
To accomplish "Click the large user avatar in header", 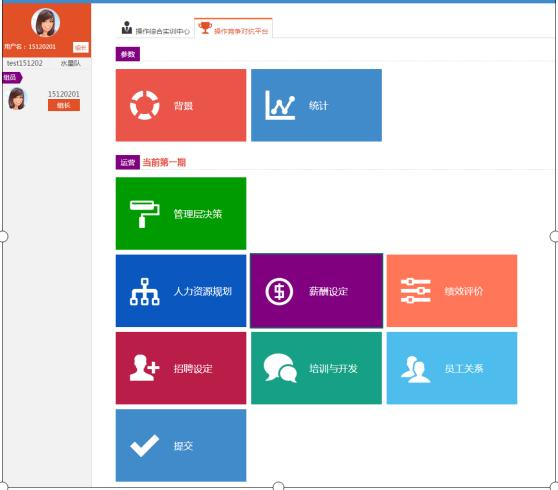I will pyautogui.click(x=46, y=22).
